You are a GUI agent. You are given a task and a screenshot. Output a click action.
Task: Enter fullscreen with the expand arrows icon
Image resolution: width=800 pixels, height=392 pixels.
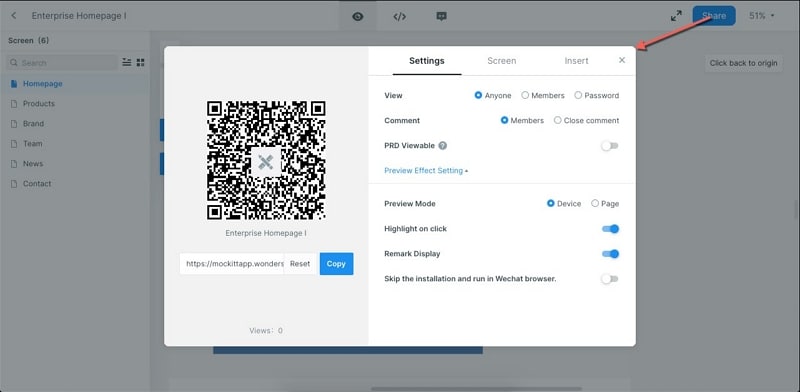pos(676,16)
